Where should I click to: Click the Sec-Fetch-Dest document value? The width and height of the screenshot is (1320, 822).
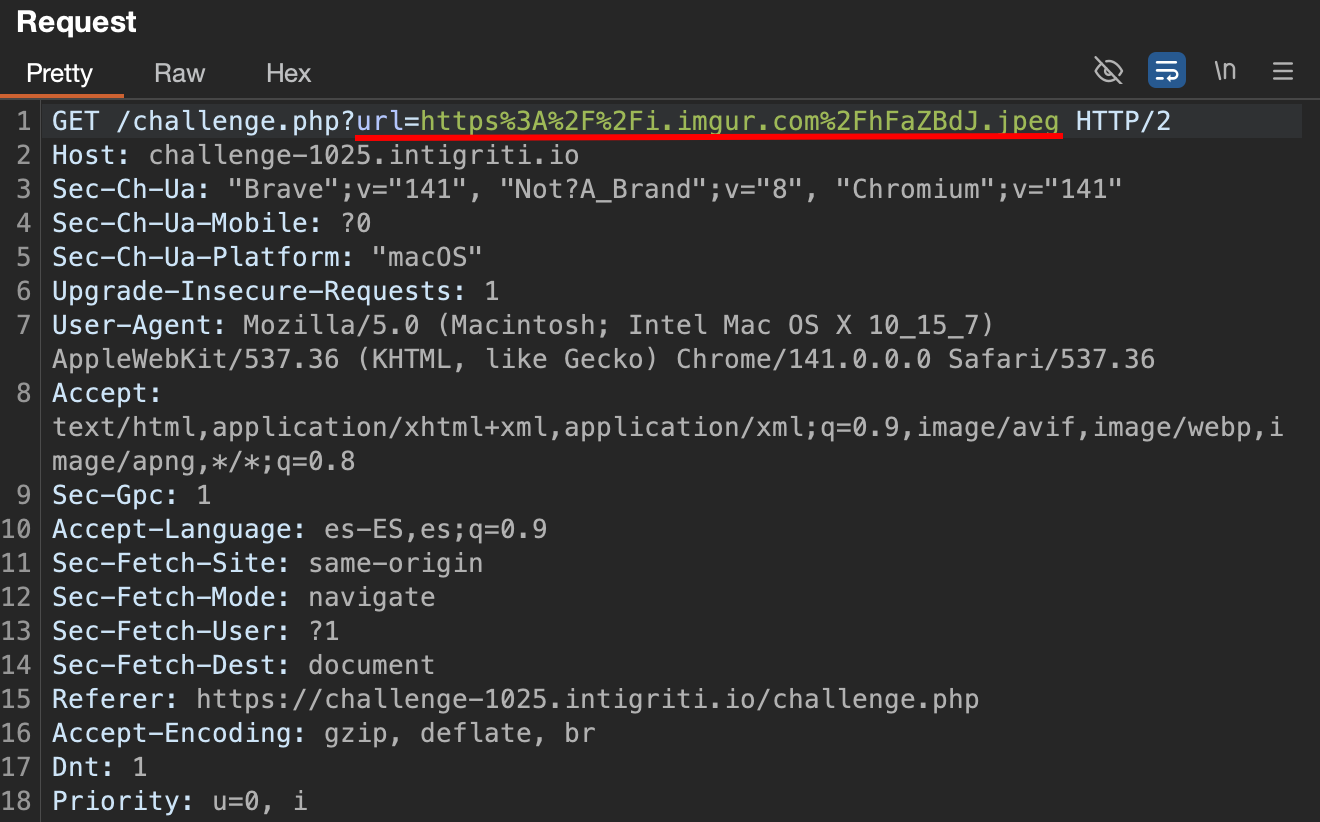coord(371,665)
